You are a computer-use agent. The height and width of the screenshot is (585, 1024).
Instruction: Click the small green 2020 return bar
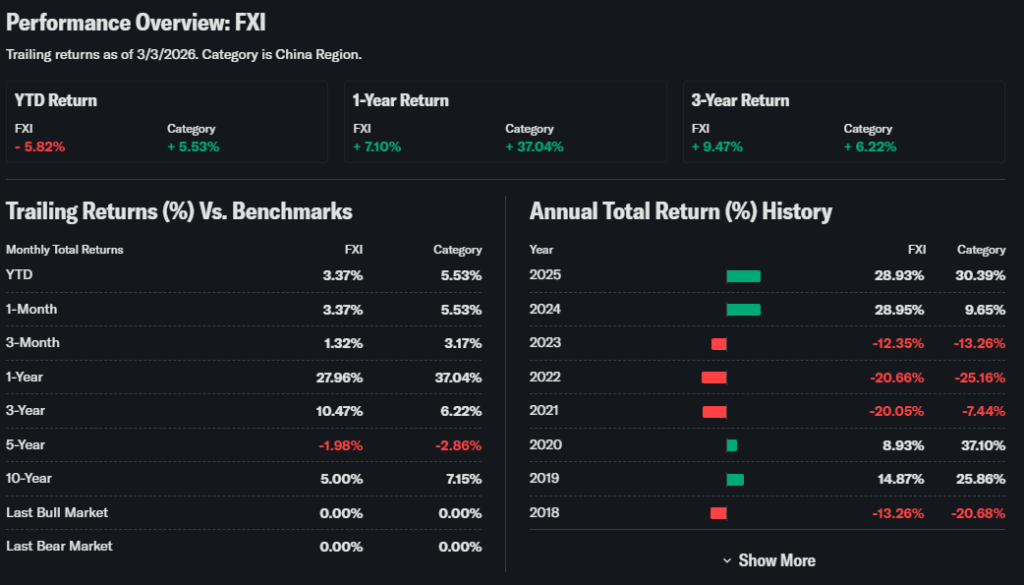click(x=732, y=446)
